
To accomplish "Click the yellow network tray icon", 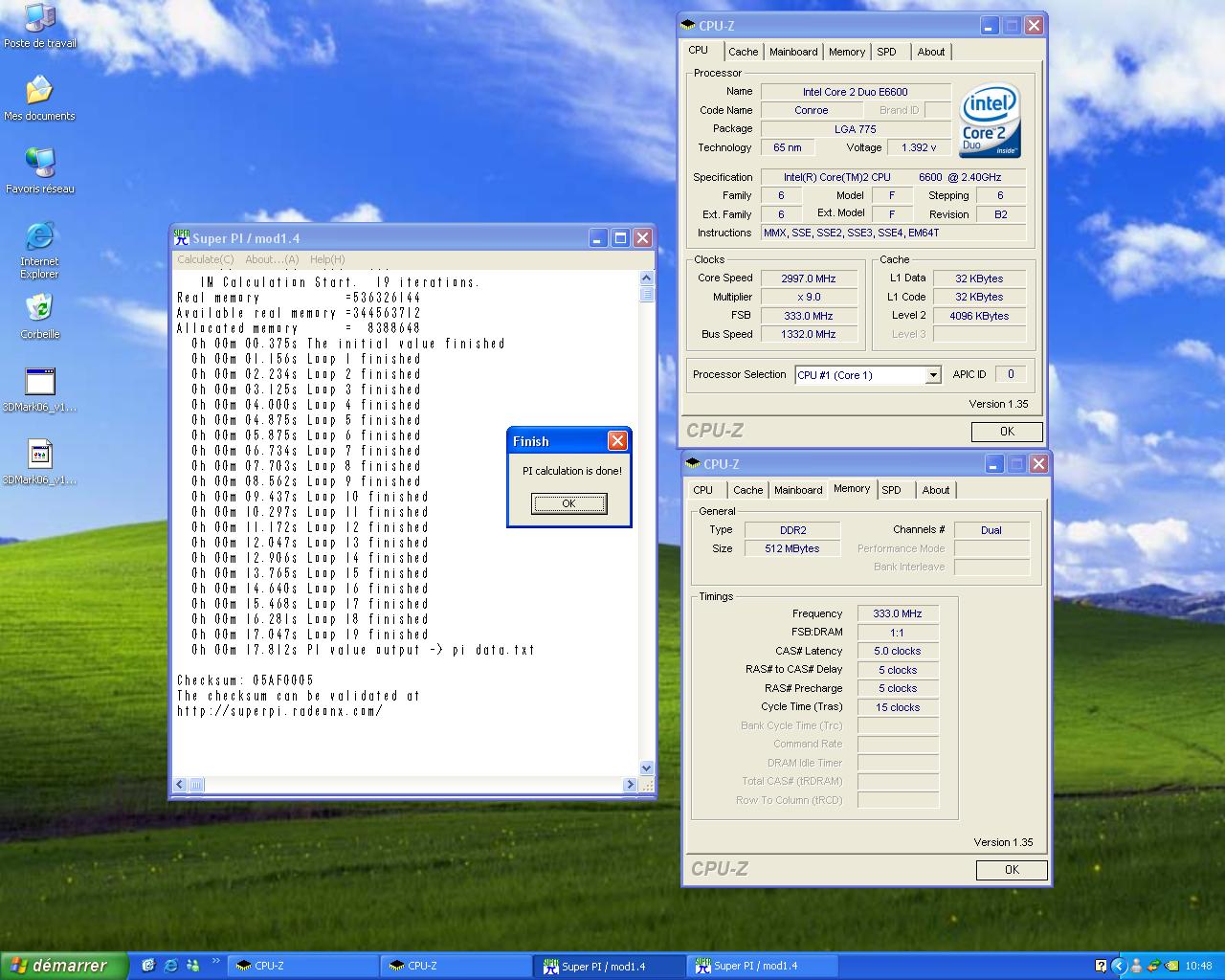I will click(x=1171, y=966).
